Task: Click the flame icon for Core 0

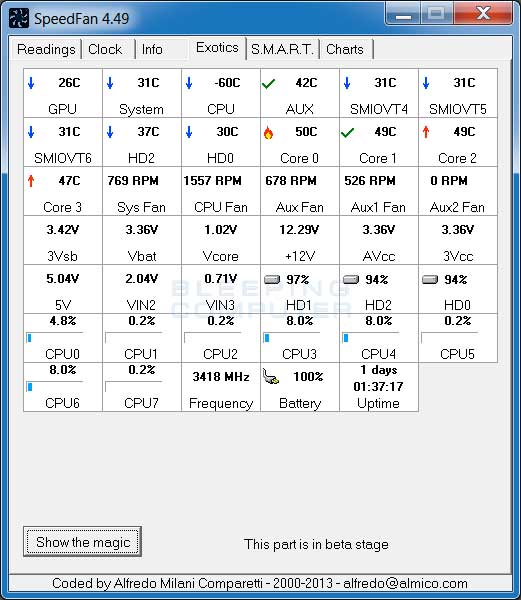Action: coord(269,132)
